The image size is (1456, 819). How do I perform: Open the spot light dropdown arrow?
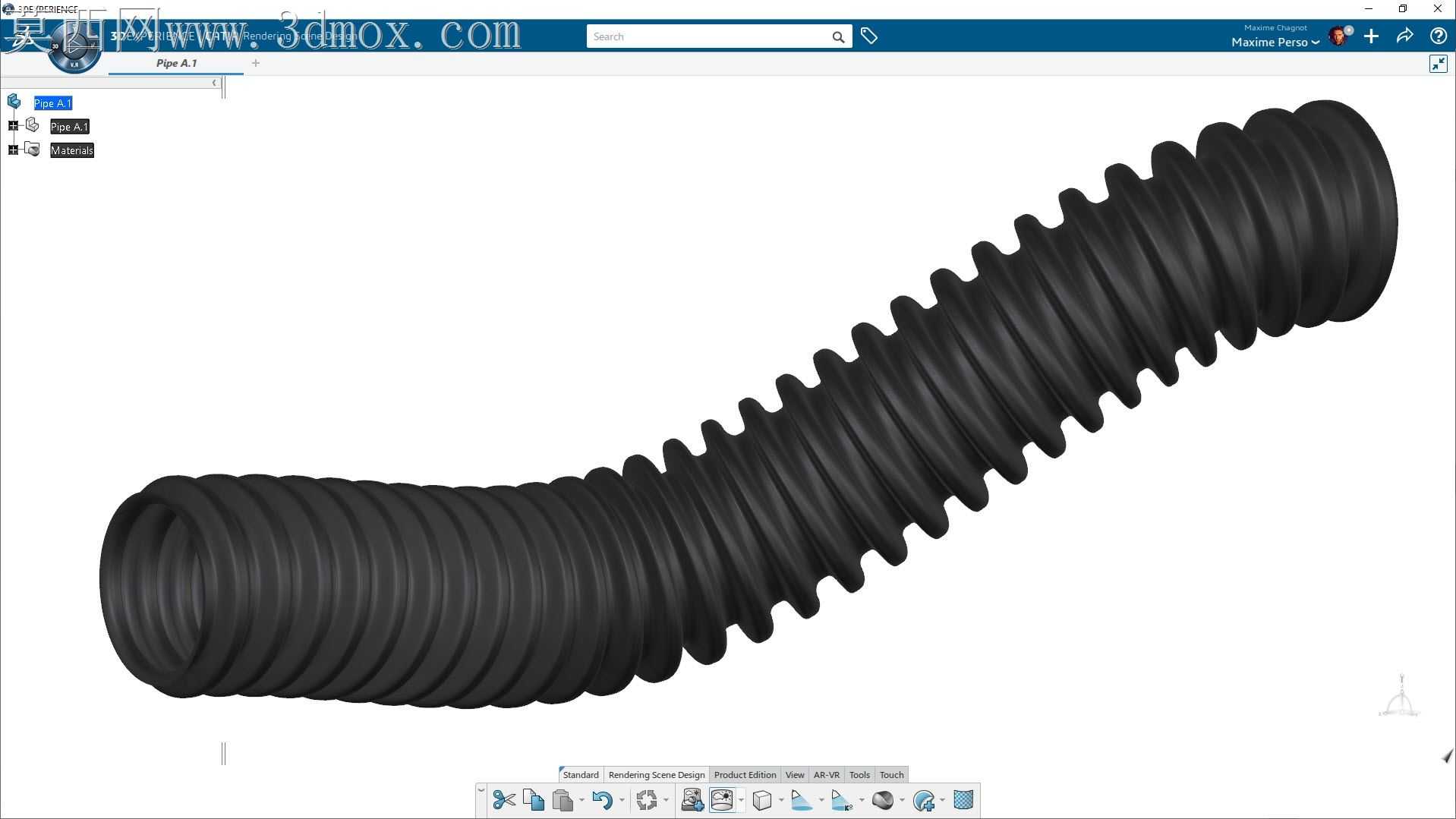pos(821,800)
